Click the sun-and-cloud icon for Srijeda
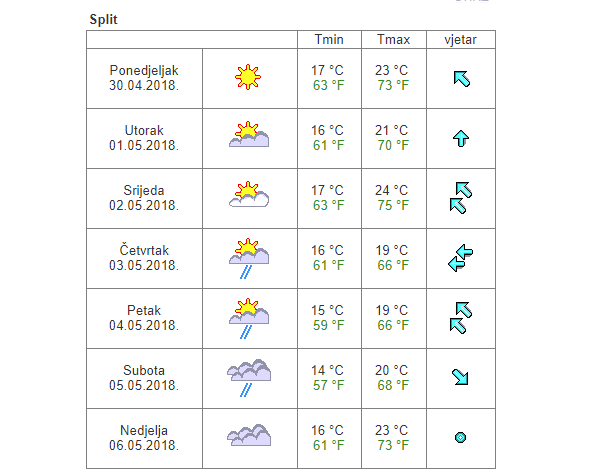The height and width of the screenshot is (476, 605). (x=249, y=194)
